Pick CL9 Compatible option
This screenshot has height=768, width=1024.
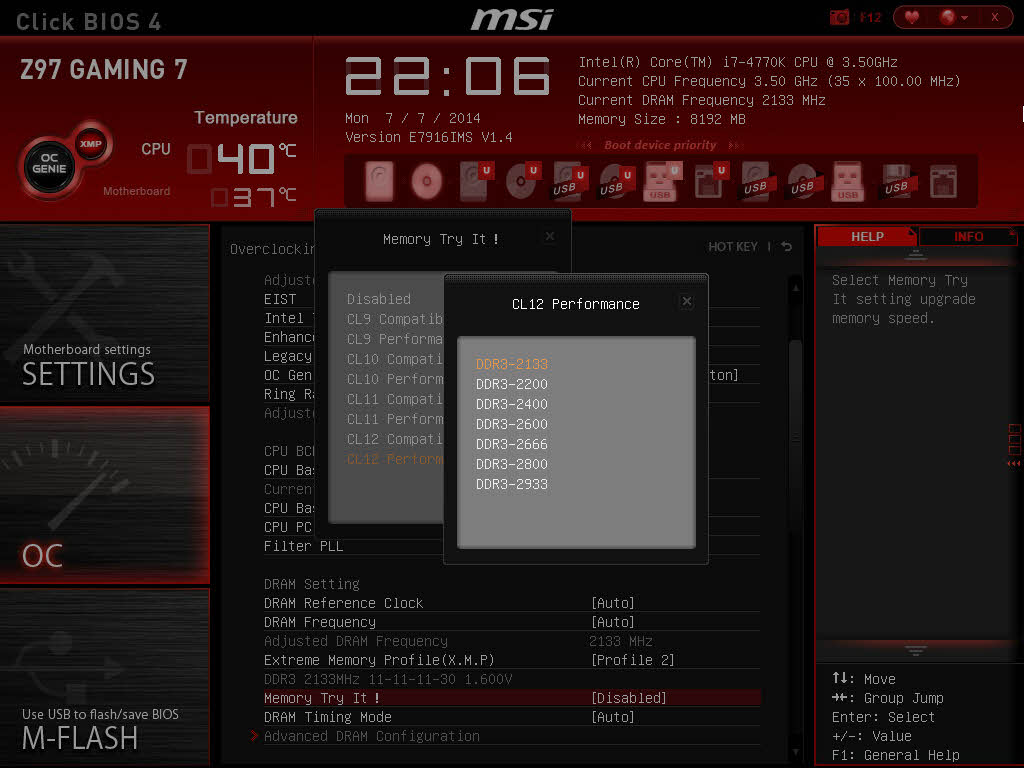pos(394,319)
